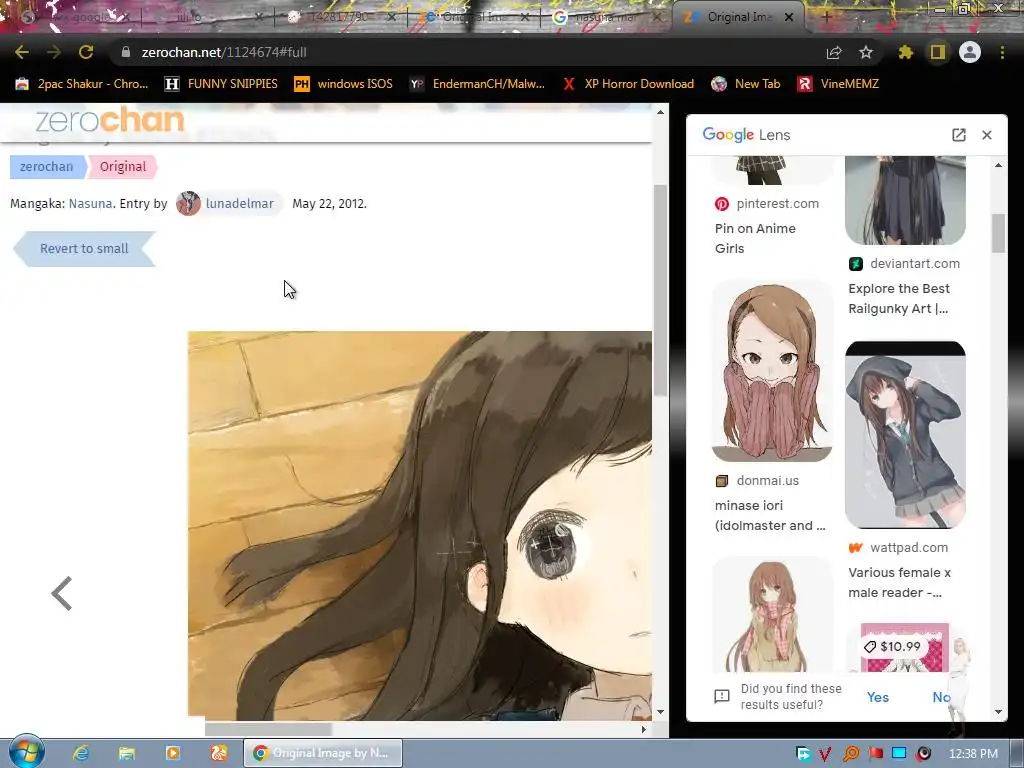This screenshot has width=1024, height=768.
Task: Click the red flag action center tray icon
Action: tap(875, 754)
